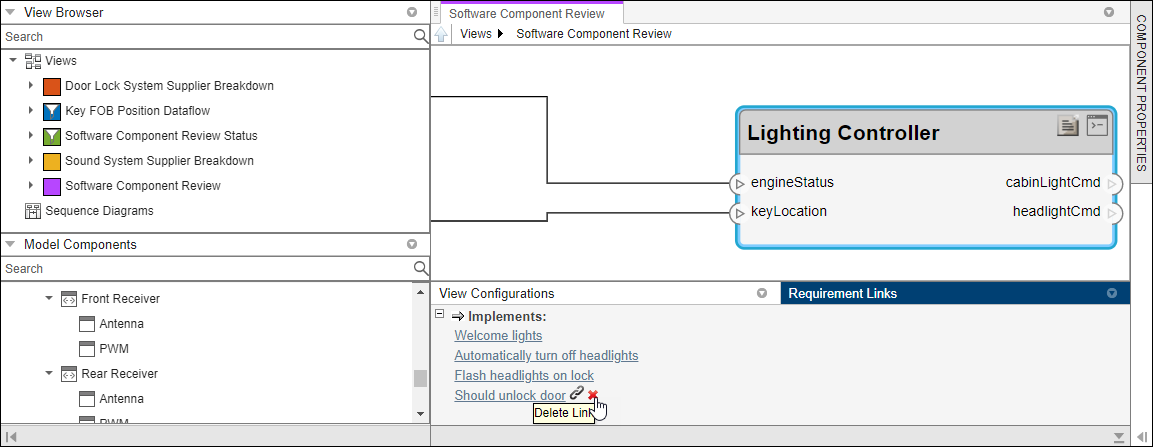Click the console icon on Lighting Controller

click(x=1097, y=125)
